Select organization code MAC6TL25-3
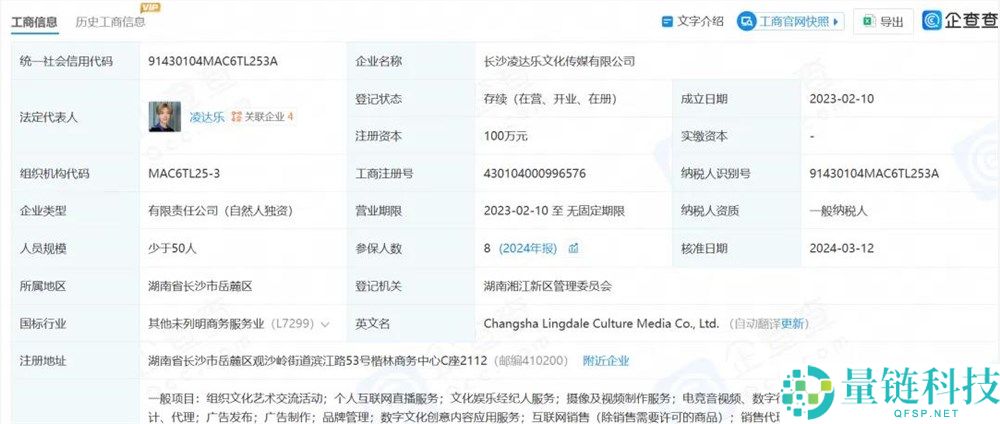 point(184,174)
